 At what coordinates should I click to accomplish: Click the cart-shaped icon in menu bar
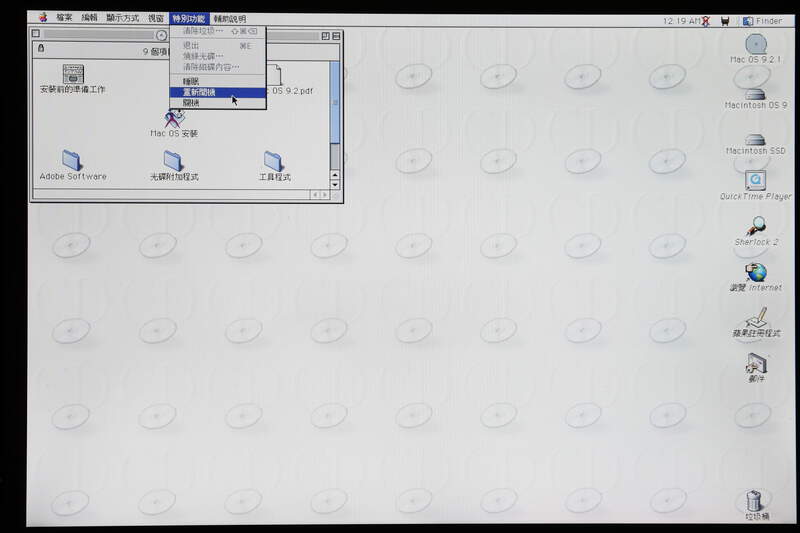pyautogui.click(x=725, y=21)
